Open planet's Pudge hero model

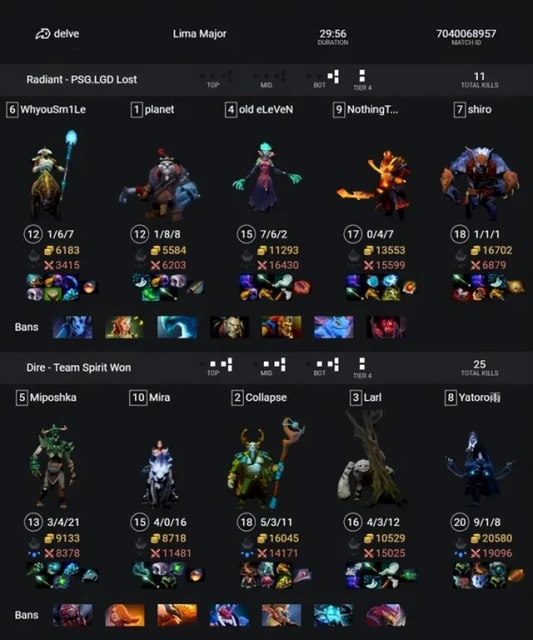pos(160,184)
